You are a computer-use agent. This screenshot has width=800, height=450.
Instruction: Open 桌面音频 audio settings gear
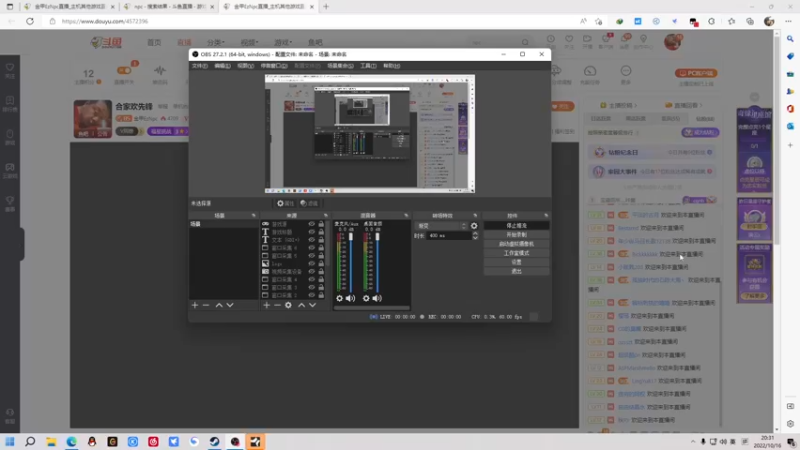click(x=366, y=298)
